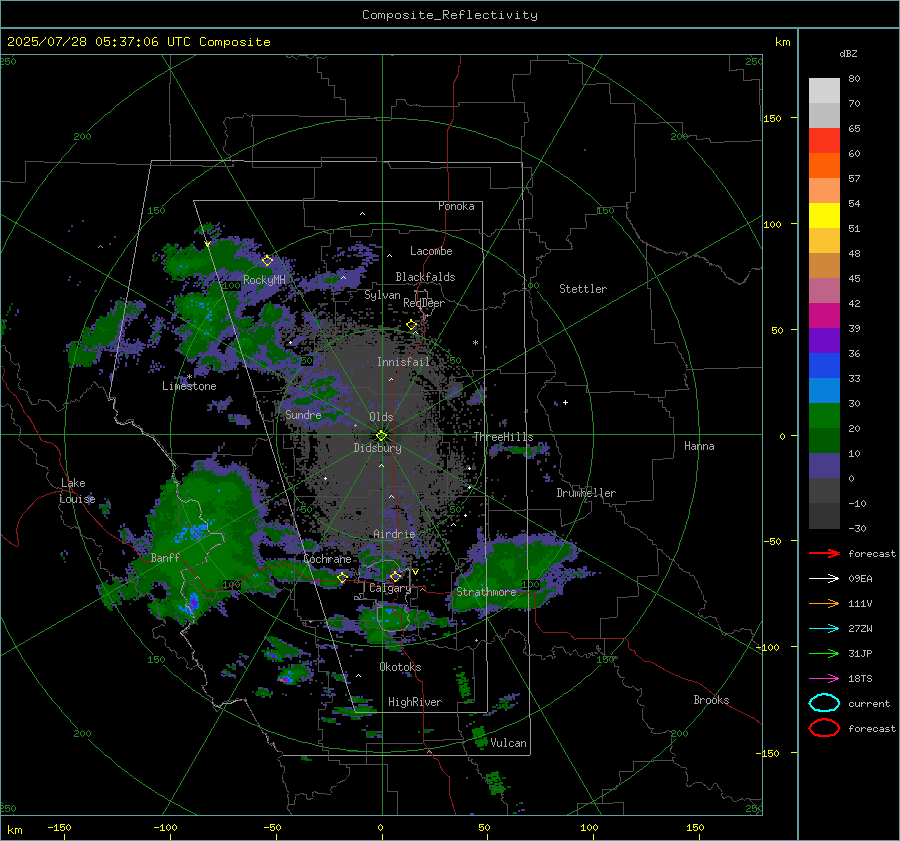Click the cyan current ellipse legend icon

(x=824, y=703)
